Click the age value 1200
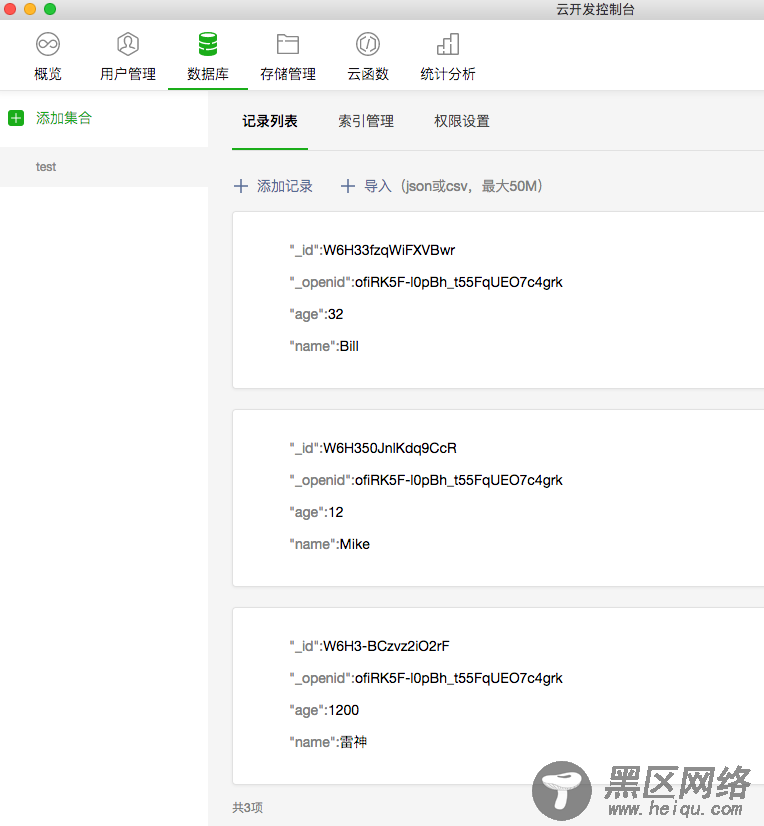The width and height of the screenshot is (764, 826). 344,711
